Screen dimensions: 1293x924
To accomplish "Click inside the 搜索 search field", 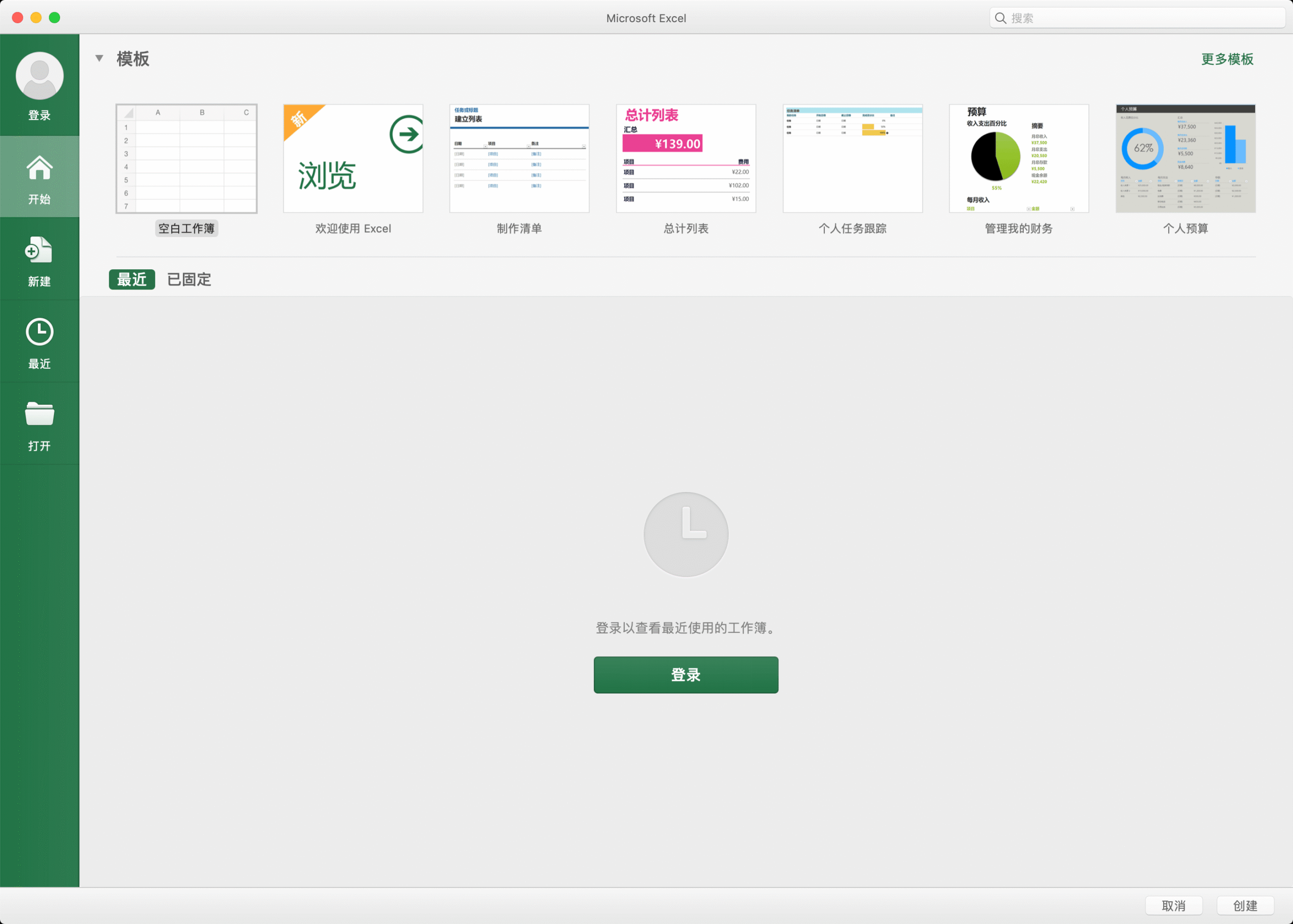I will (x=1081, y=18).
